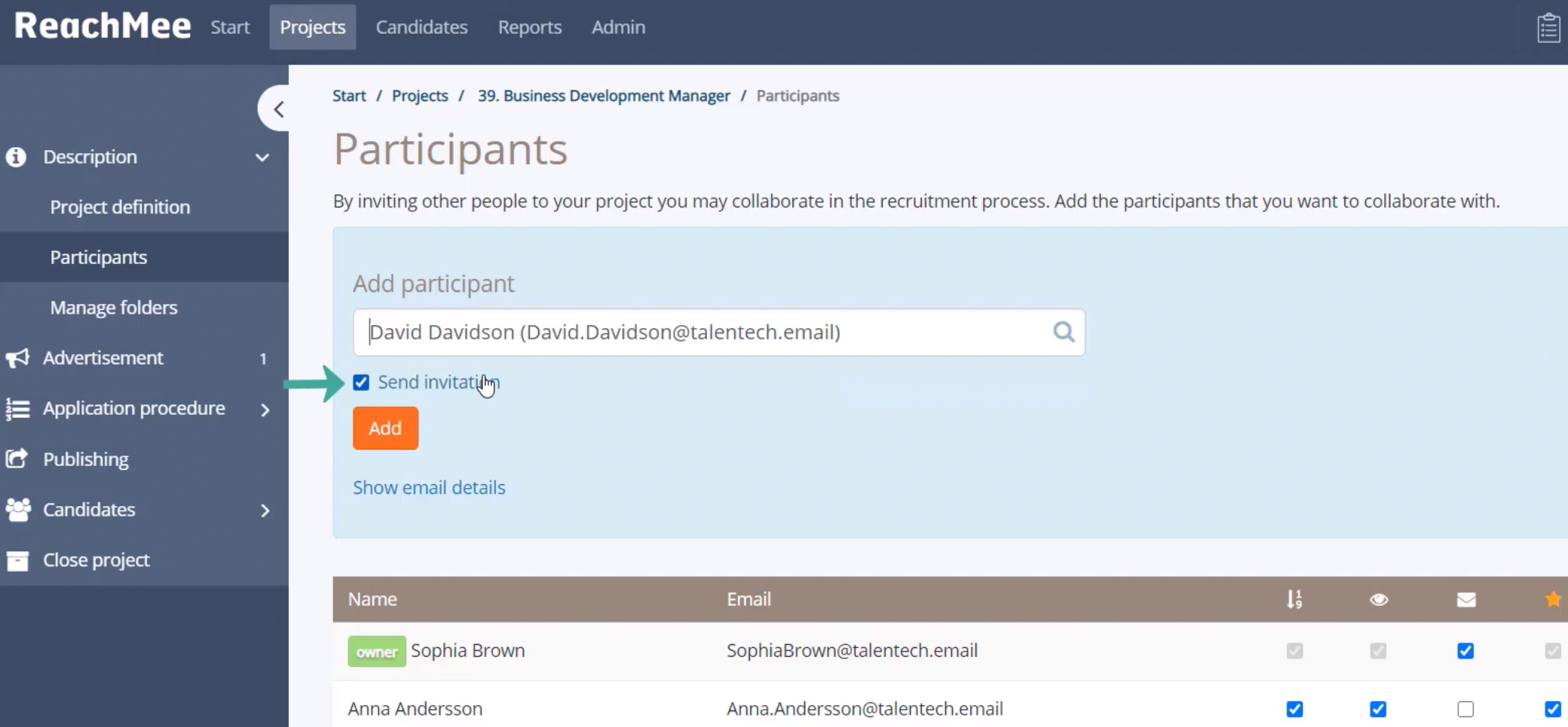Click the Advertisement count badge 1
The image size is (1568, 727).
point(263,359)
